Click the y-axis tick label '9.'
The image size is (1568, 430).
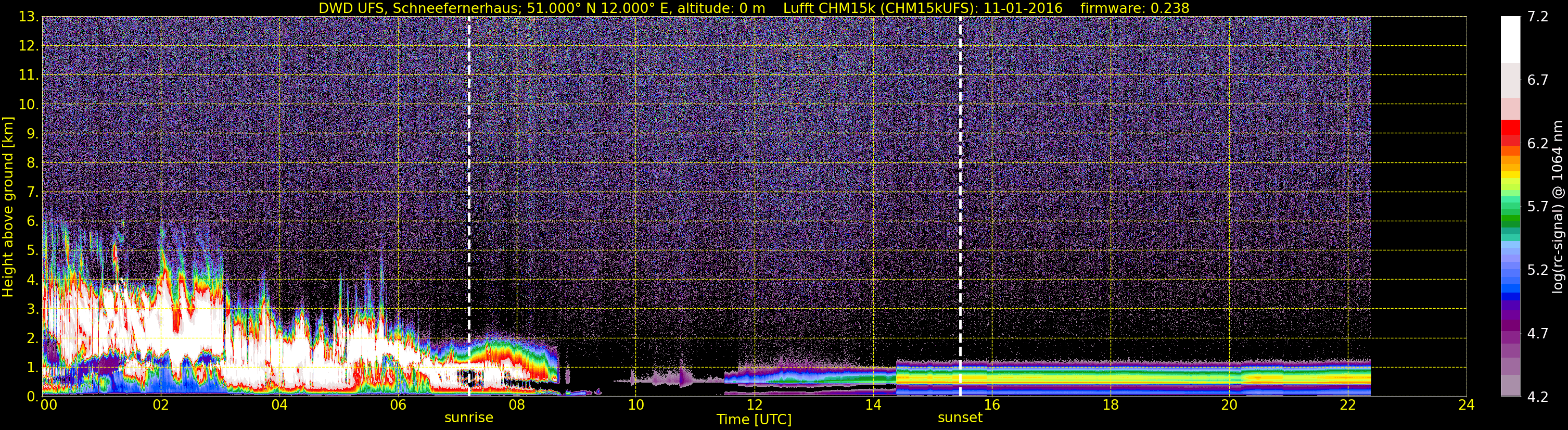point(32,134)
